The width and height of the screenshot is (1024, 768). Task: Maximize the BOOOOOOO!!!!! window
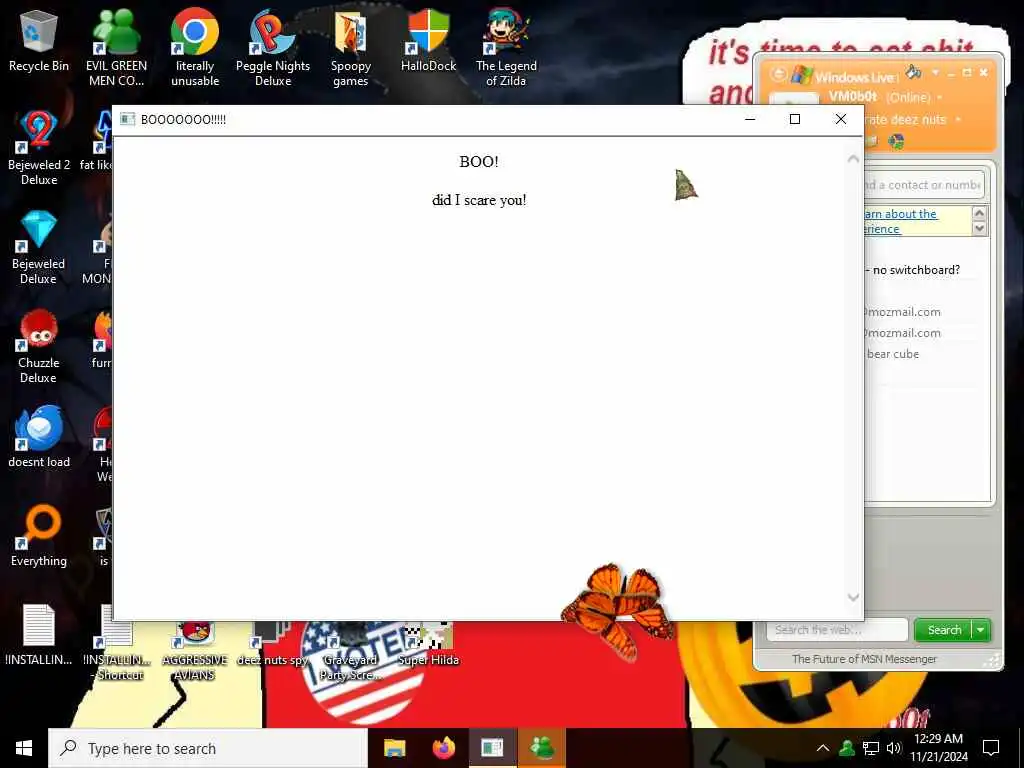point(795,119)
